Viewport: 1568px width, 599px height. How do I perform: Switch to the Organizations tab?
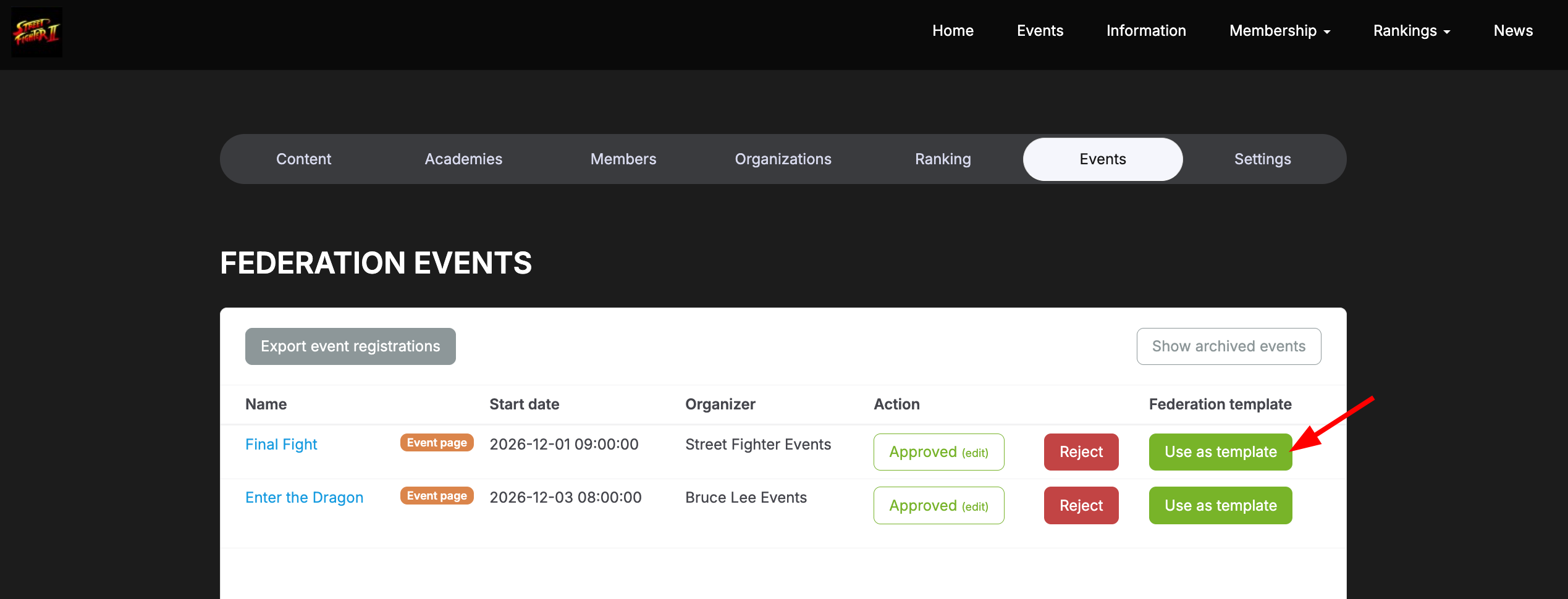tap(783, 159)
